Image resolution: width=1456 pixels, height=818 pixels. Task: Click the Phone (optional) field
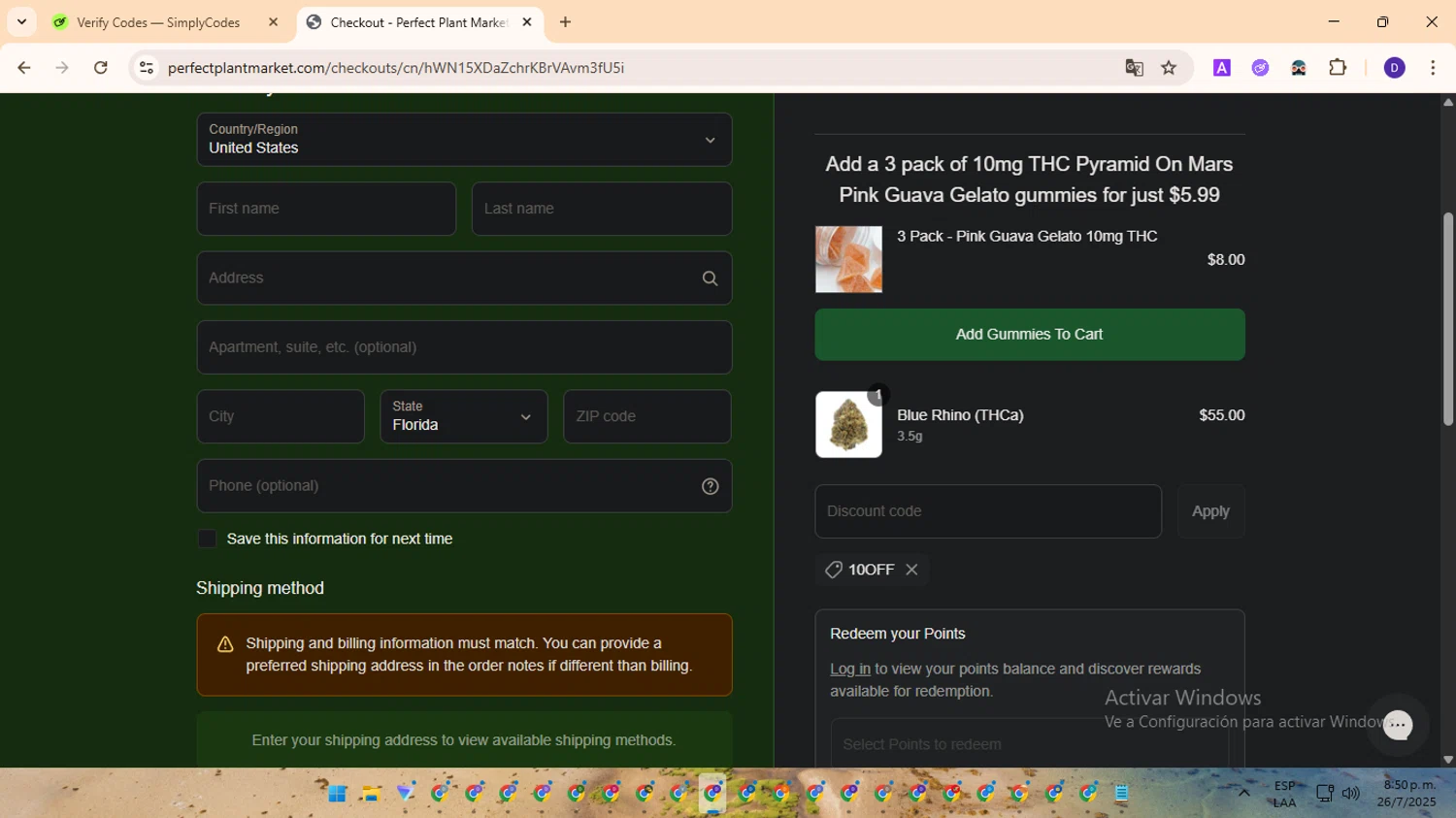tap(464, 486)
